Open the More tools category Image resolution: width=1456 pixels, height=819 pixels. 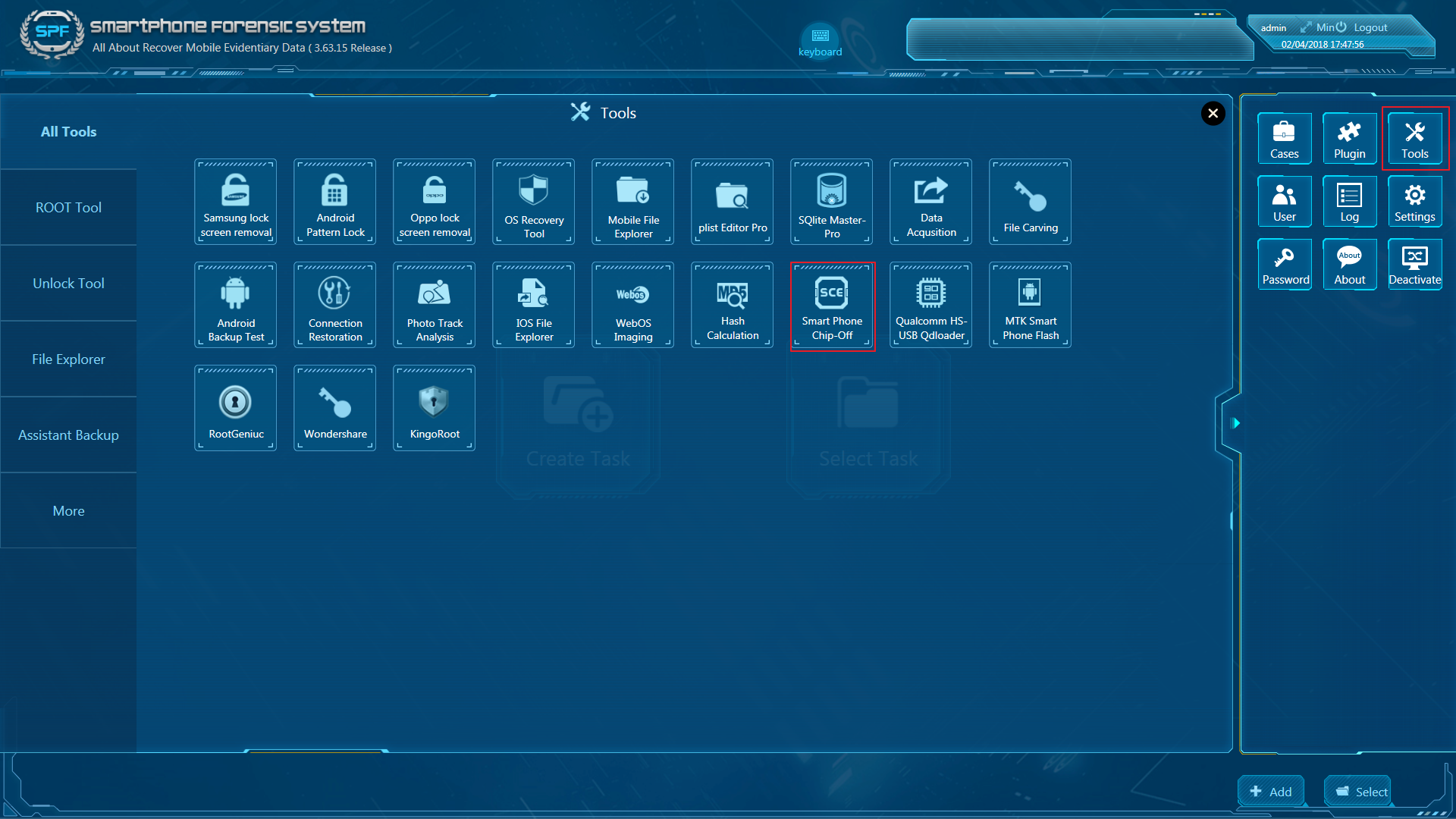pos(68,510)
